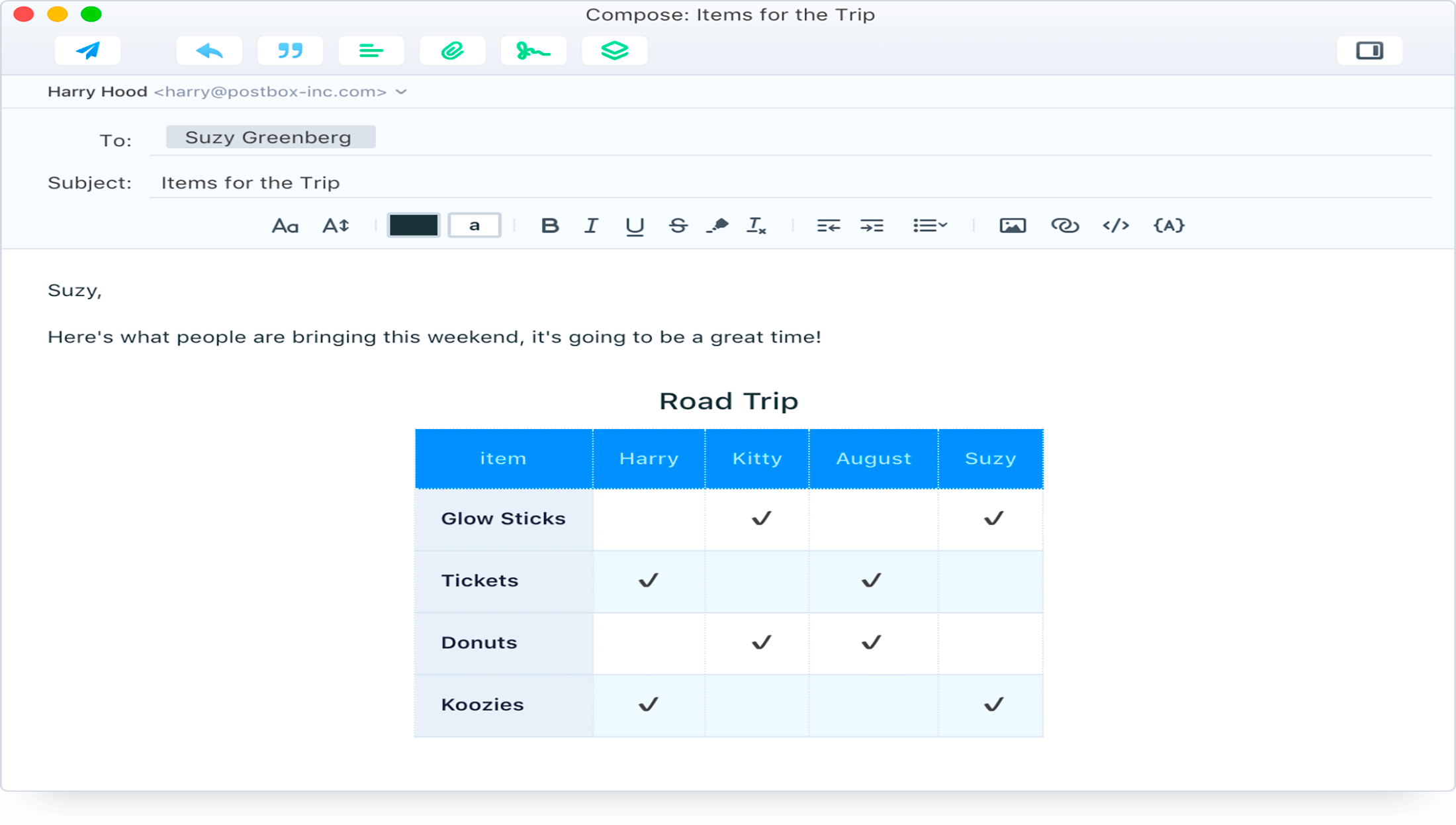Open the Templates stacked-layers icon
This screenshot has height=825, width=1456.
click(x=614, y=51)
